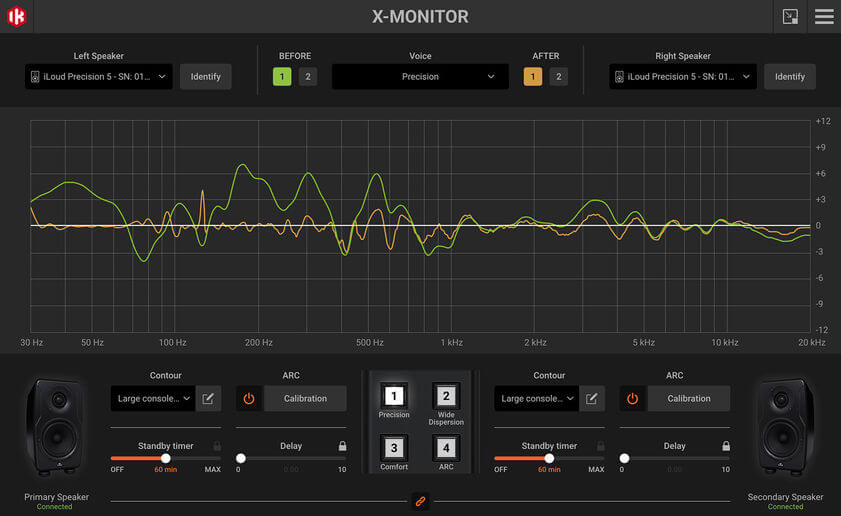The height and width of the screenshot is (516, 841).
Task: Click Identify for the Right Speaker
Action: click(790, 77)
